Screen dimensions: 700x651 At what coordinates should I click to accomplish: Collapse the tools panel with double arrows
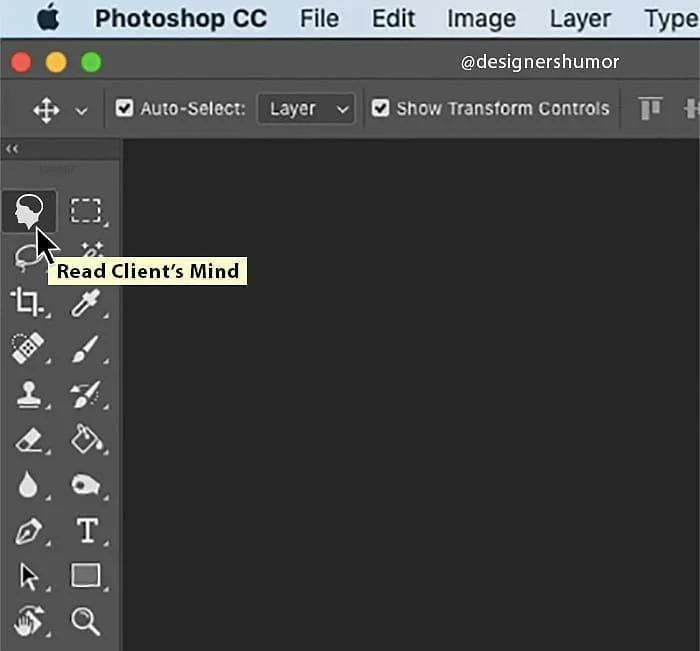pyautogui.click(x=12, y=149)
